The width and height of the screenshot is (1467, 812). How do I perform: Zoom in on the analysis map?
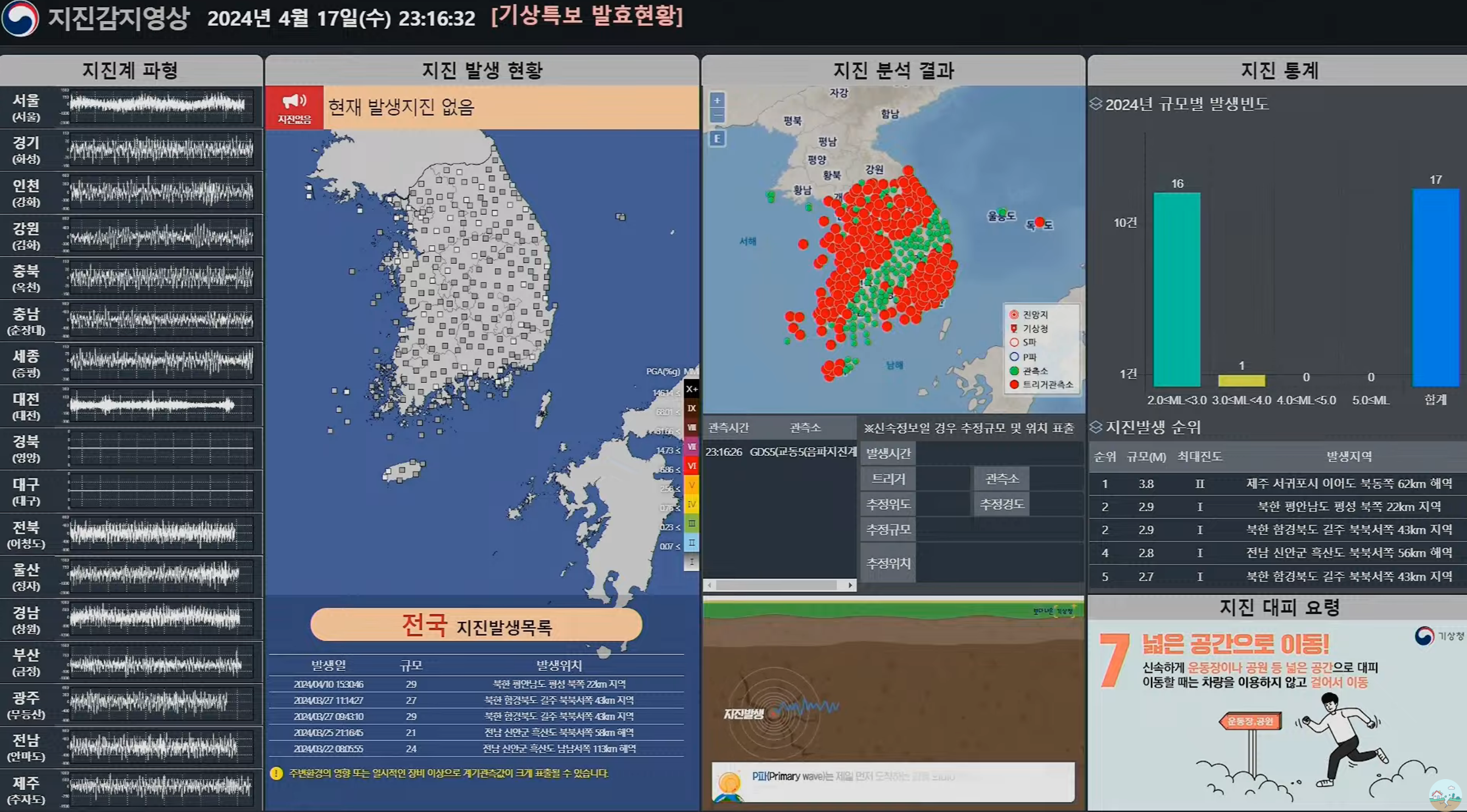tap(717, 100)
